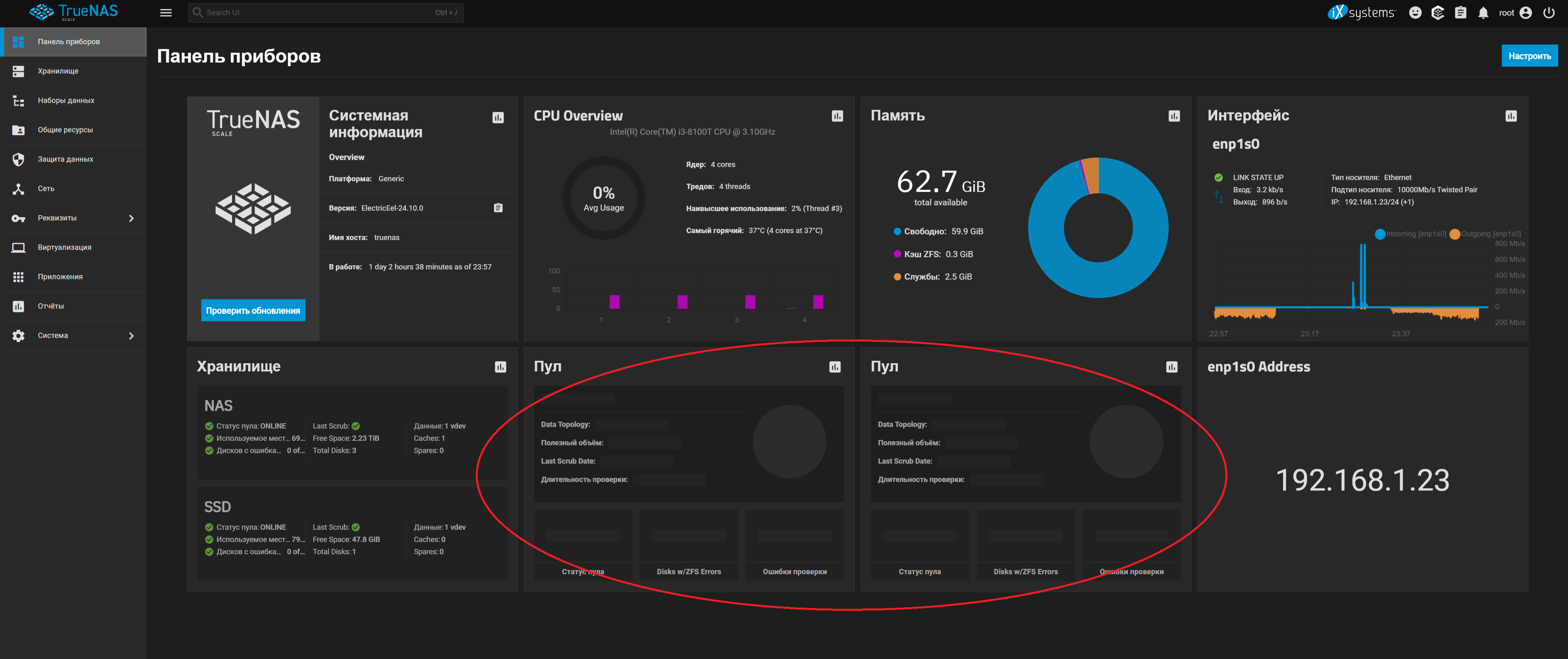Open reports icon on Хранилище widget
Screen dimensions: 1568x659
(500, 367)
